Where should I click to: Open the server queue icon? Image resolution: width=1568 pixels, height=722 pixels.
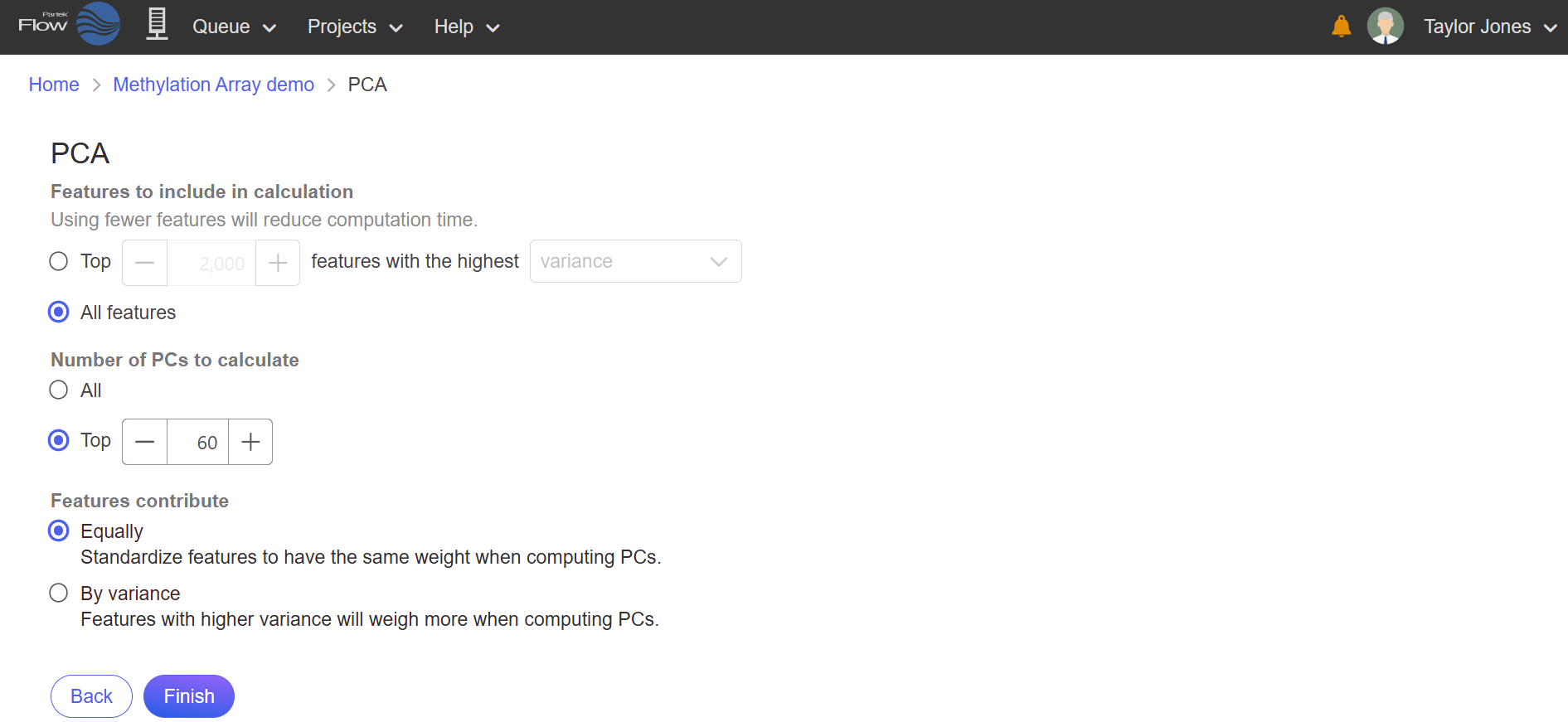pyautogui.click(x=158, y=24)
